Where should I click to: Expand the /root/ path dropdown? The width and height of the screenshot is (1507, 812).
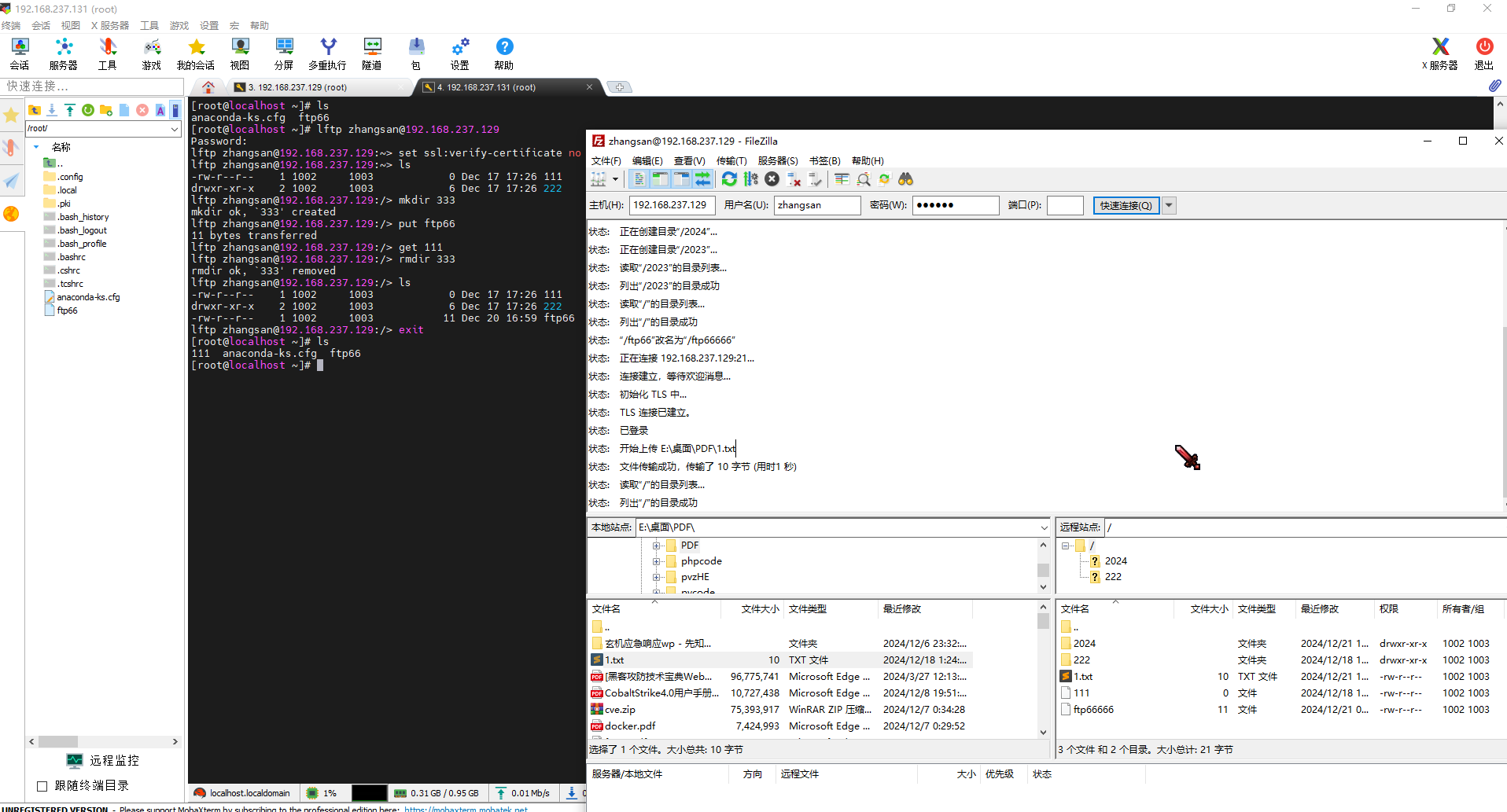175,128
